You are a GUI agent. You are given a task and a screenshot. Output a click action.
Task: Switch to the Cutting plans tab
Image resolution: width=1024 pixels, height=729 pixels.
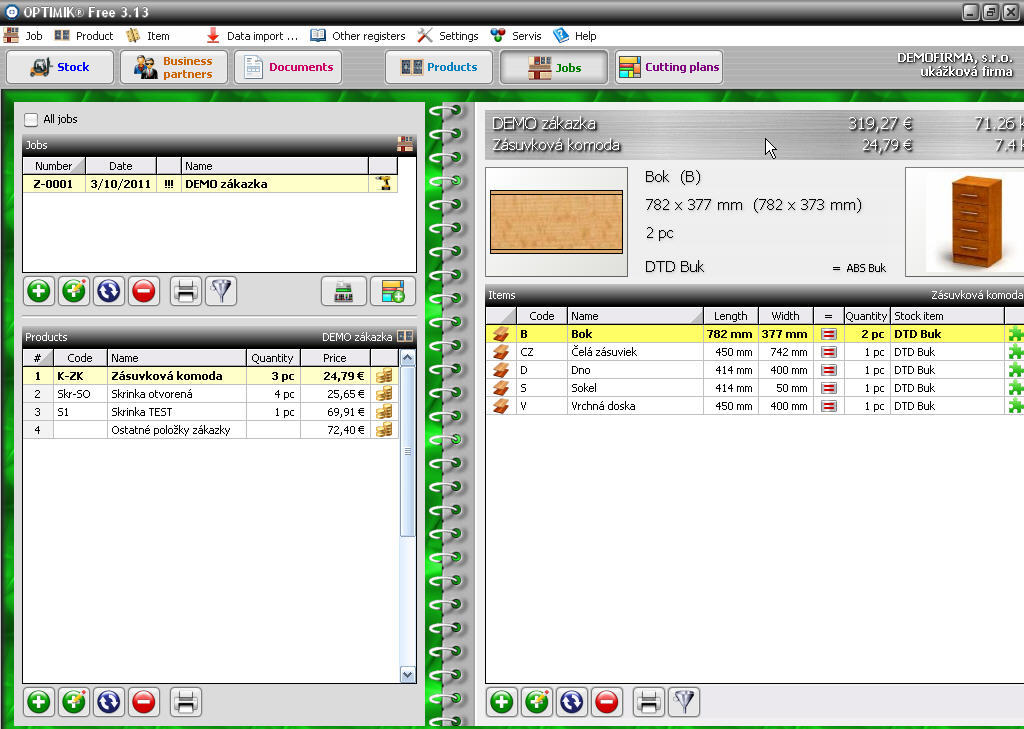(x=668, y=67)
